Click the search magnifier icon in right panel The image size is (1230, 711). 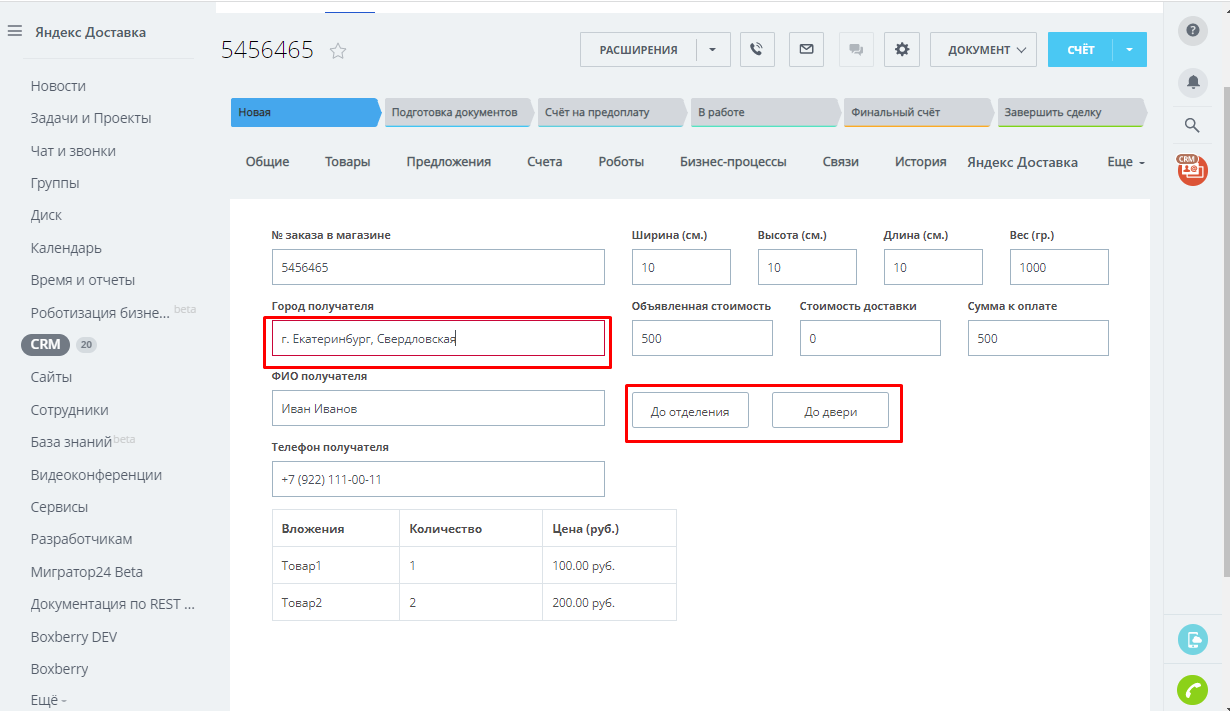pyautogui.click(x=1192, y=125)
